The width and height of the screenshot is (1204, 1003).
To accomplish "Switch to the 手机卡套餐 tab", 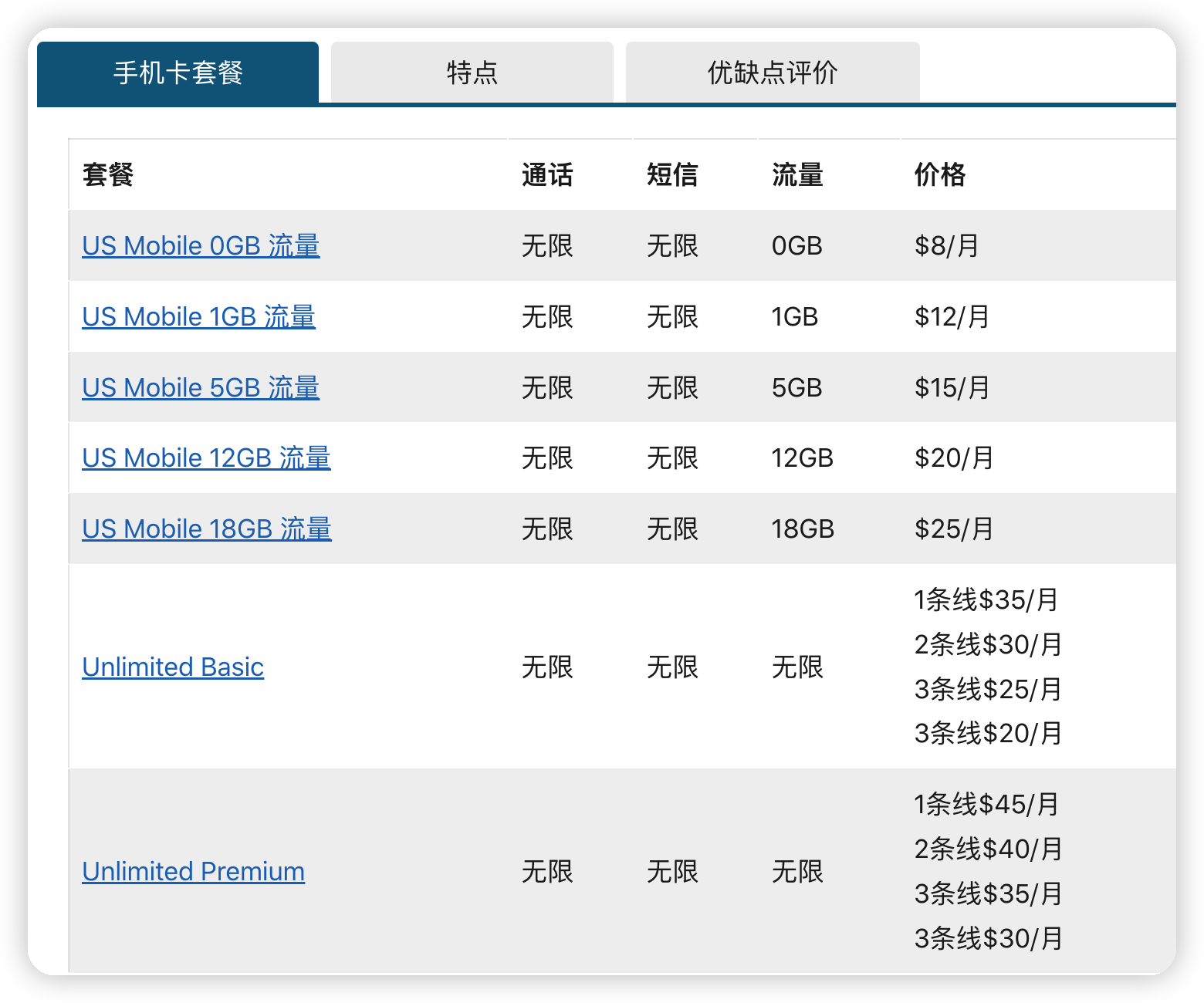I will (x=178, y=73).
